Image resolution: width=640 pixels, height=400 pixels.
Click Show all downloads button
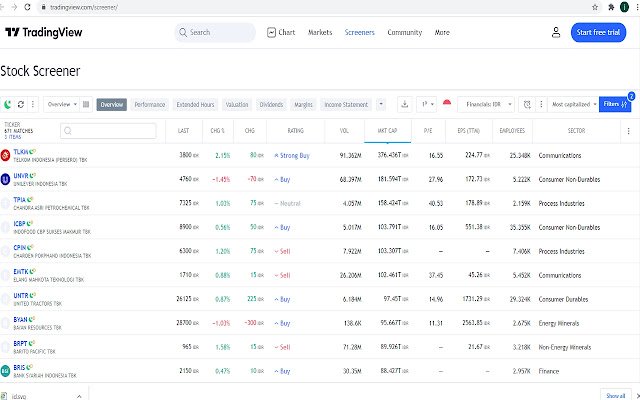click(616, 396)
